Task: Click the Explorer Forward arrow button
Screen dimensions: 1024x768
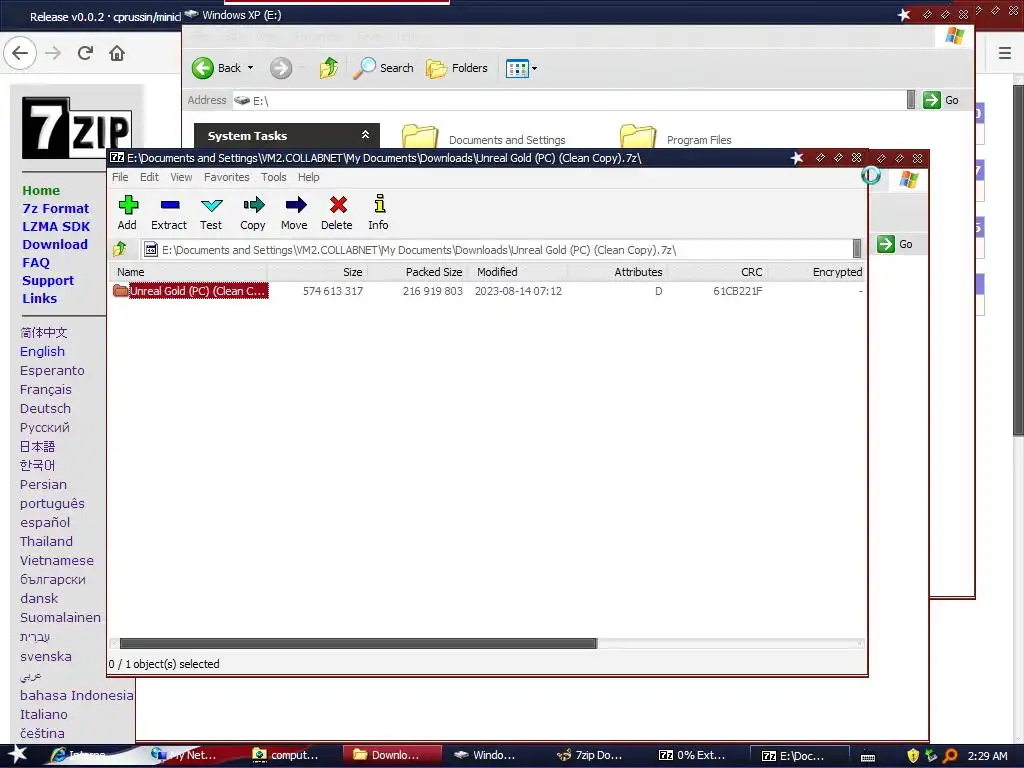Action: tap(281, 68)
